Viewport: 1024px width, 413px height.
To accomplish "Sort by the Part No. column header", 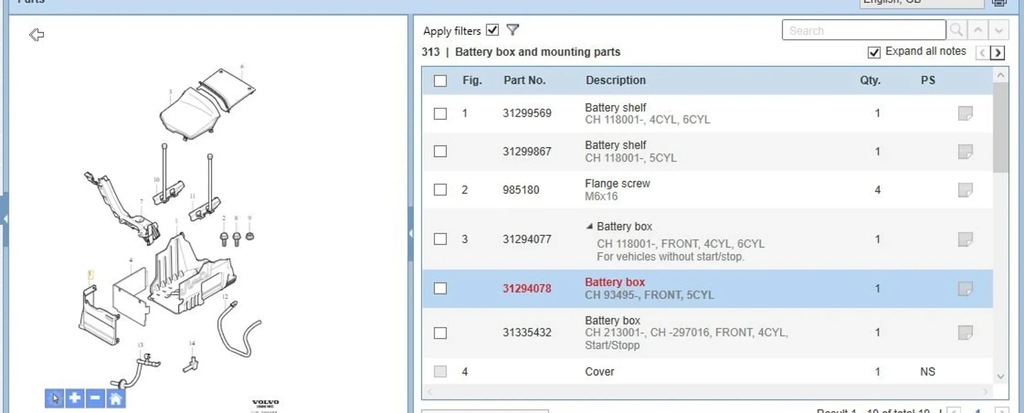I will pyautogui.click(x=524, y=80).
